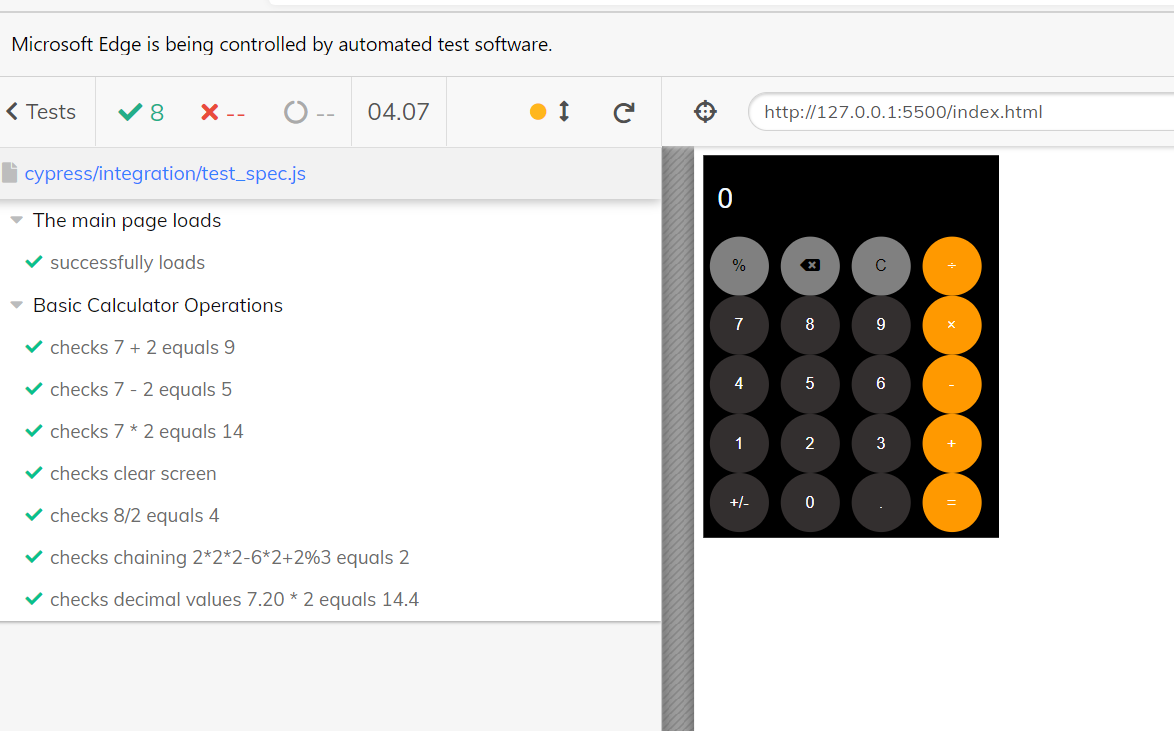The height and width of the screenshot is (731, 1174).
Task: Open the 'successfully loads' test
Action: coord(127,262)
